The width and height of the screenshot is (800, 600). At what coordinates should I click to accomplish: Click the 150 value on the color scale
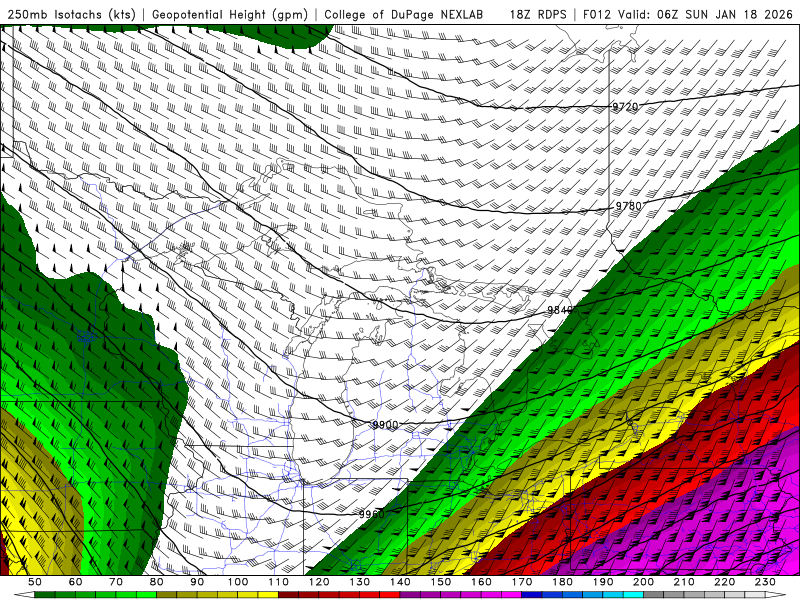(440, 582)
